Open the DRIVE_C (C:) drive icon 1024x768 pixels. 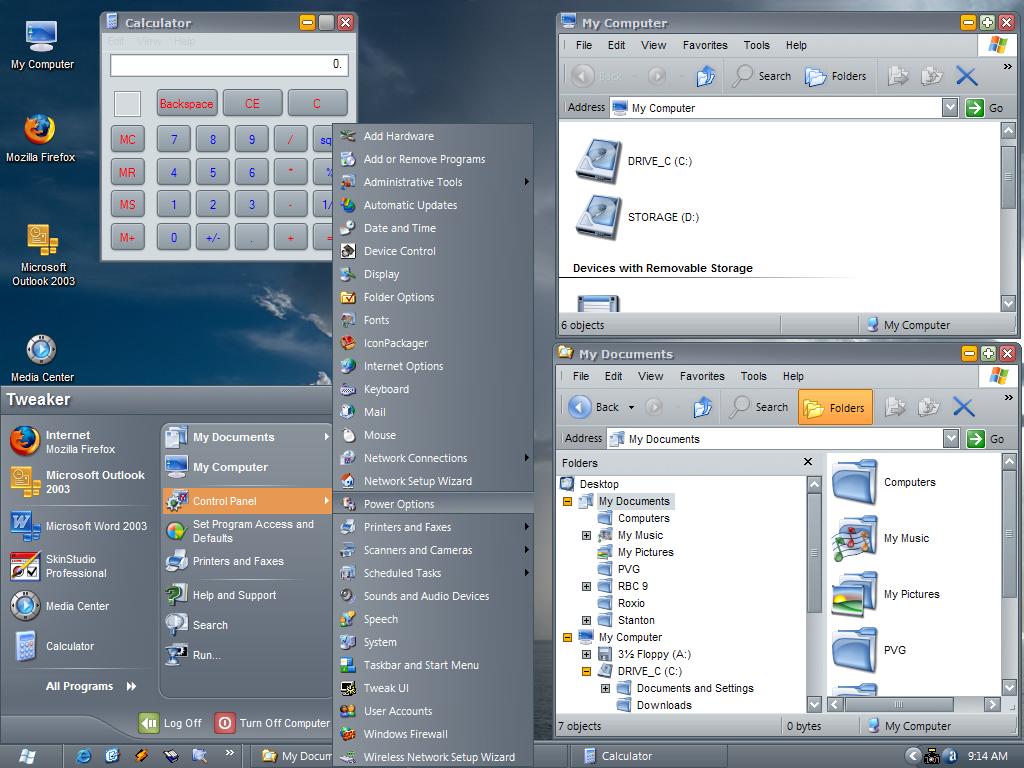(599, 161)
